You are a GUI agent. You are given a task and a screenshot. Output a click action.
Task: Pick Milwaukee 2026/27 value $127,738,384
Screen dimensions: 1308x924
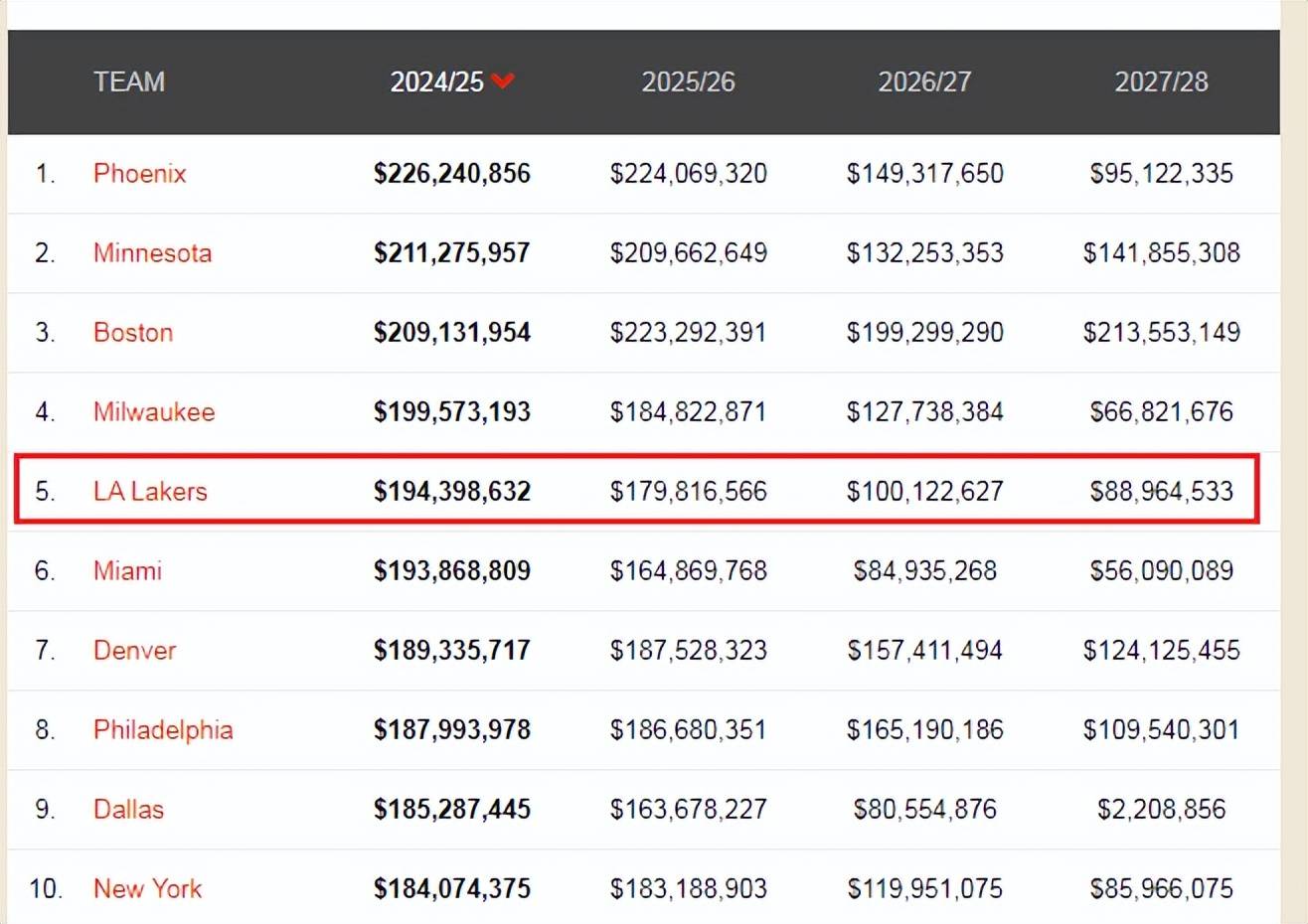click(x=925, y=412)
